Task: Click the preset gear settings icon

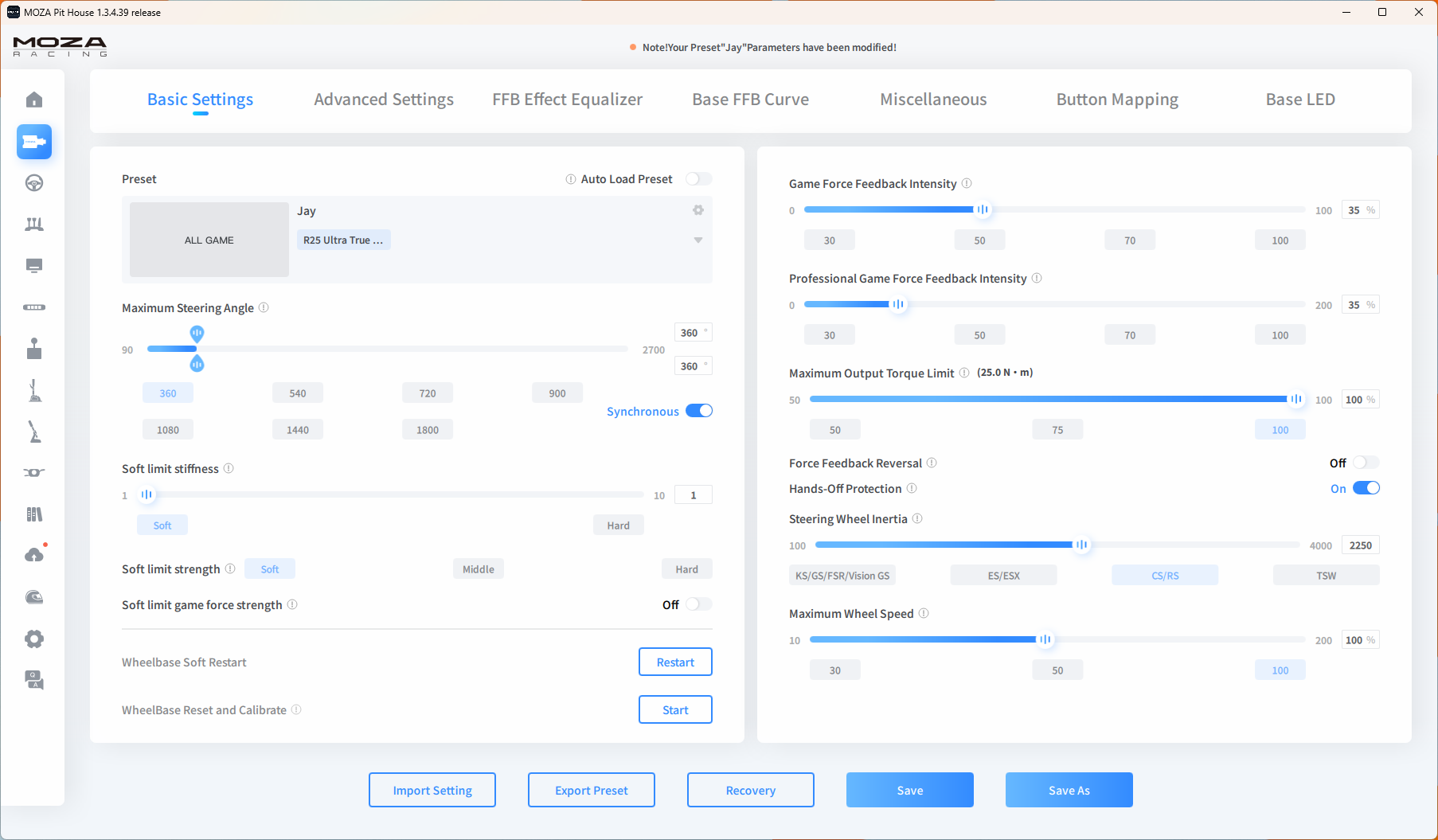Action: pyautogui.click(x=698, y=210)
